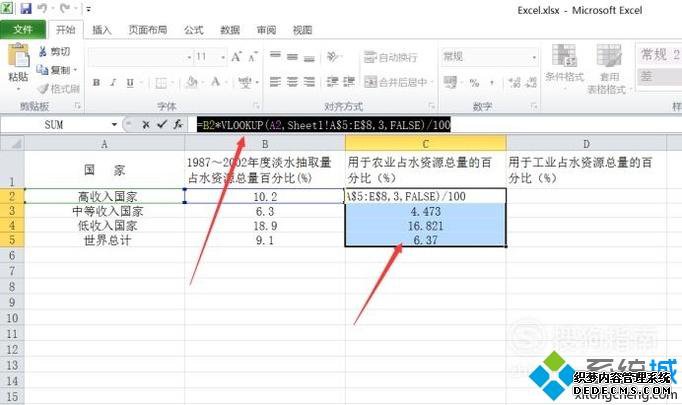The image size is (682, 405).
Task: Switch to the 视图 View tab
Action: [x=302, y=30]
